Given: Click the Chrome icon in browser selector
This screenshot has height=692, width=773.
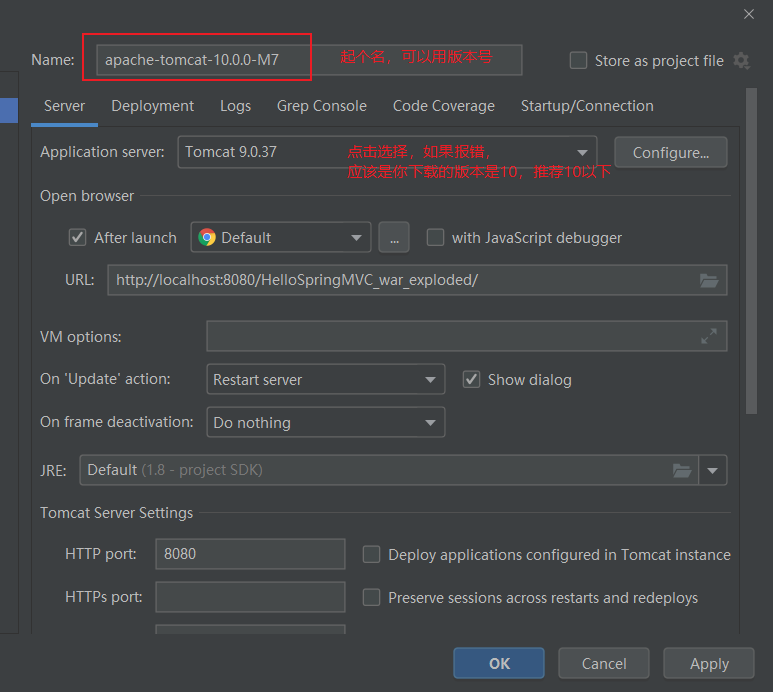Looking at the screenshot, I should 207,238.
